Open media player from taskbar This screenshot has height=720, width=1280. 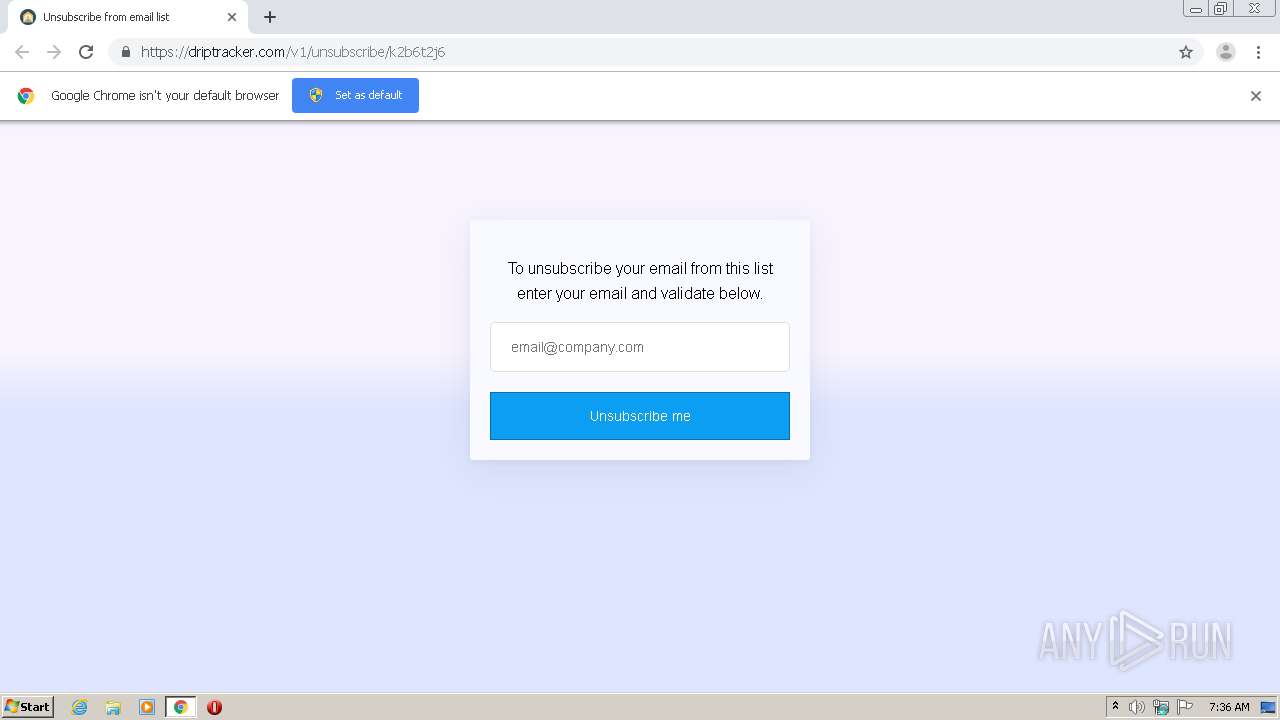(147, 707)
